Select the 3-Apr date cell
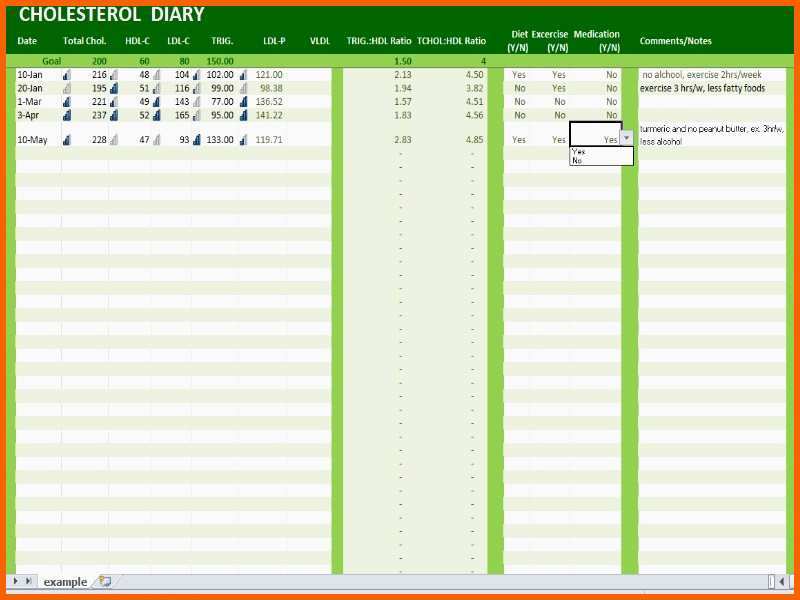This screenshot has height=600, width=800. pos(28,115)
